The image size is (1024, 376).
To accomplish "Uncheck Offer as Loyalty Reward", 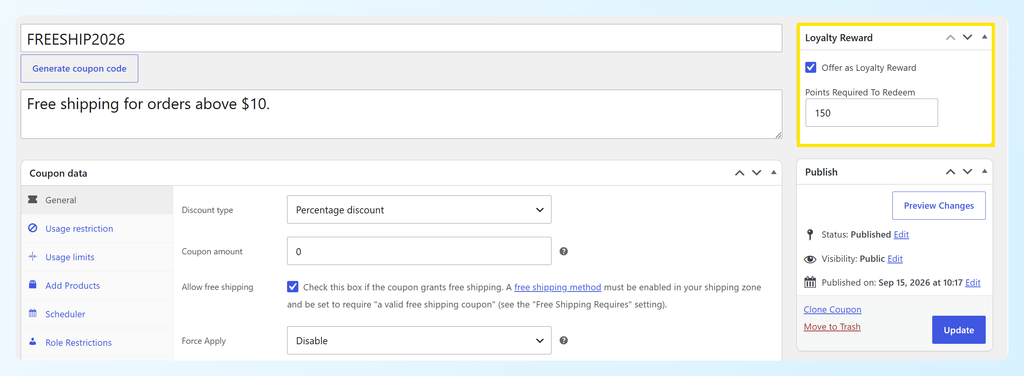I will tap(810, 67).
